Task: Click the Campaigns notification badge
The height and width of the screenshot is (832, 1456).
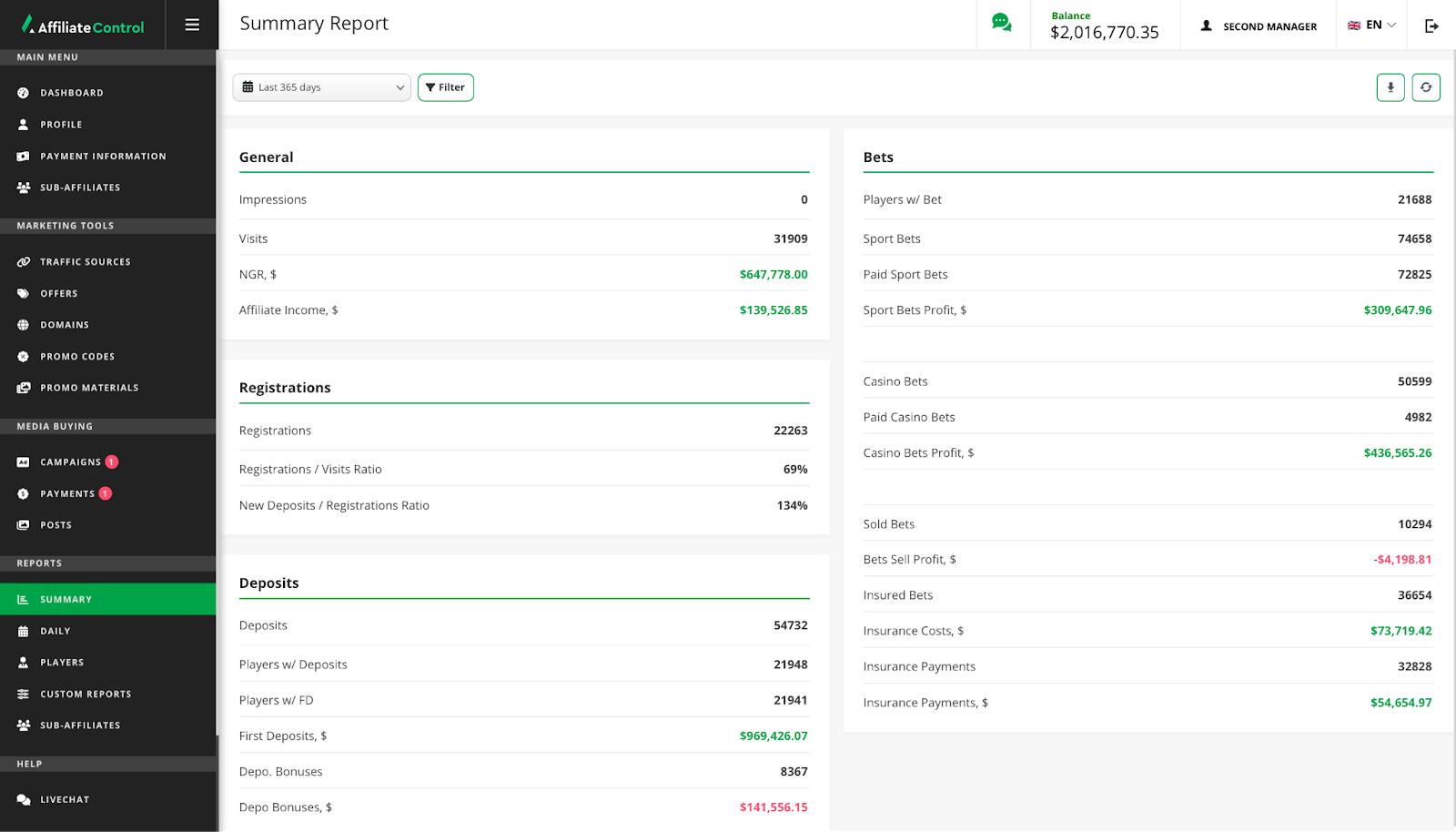Action: coord(112,462)
